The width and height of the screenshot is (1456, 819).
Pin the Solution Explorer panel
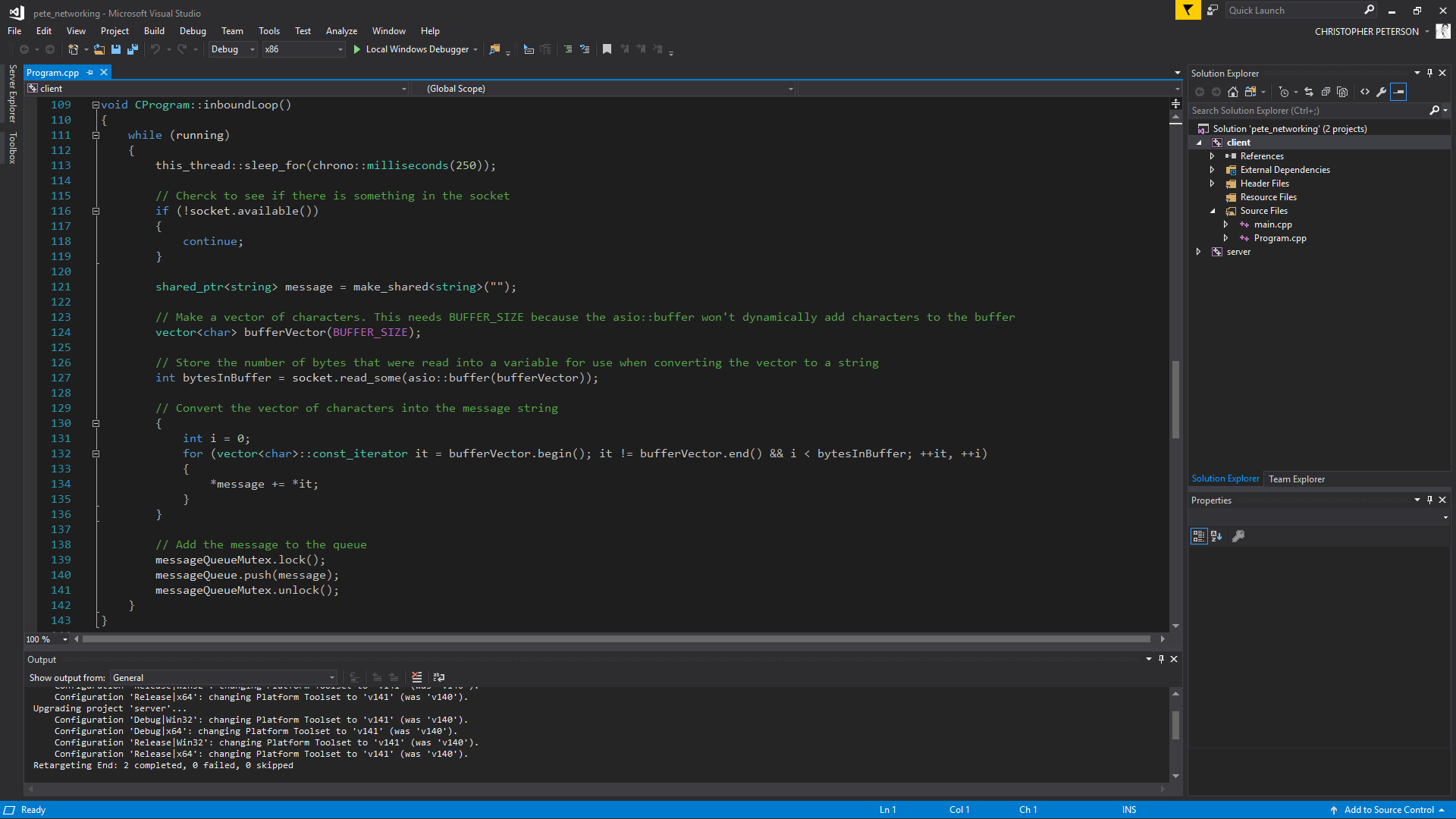pos(1429,74)
